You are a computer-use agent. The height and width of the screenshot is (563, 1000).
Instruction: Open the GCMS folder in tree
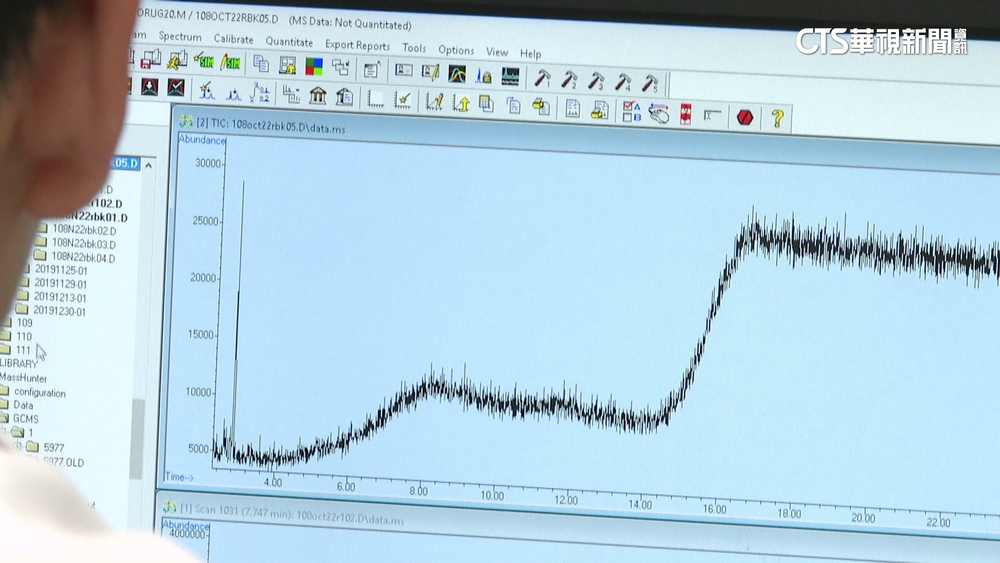pyautogui.click(x=26, y=419)
